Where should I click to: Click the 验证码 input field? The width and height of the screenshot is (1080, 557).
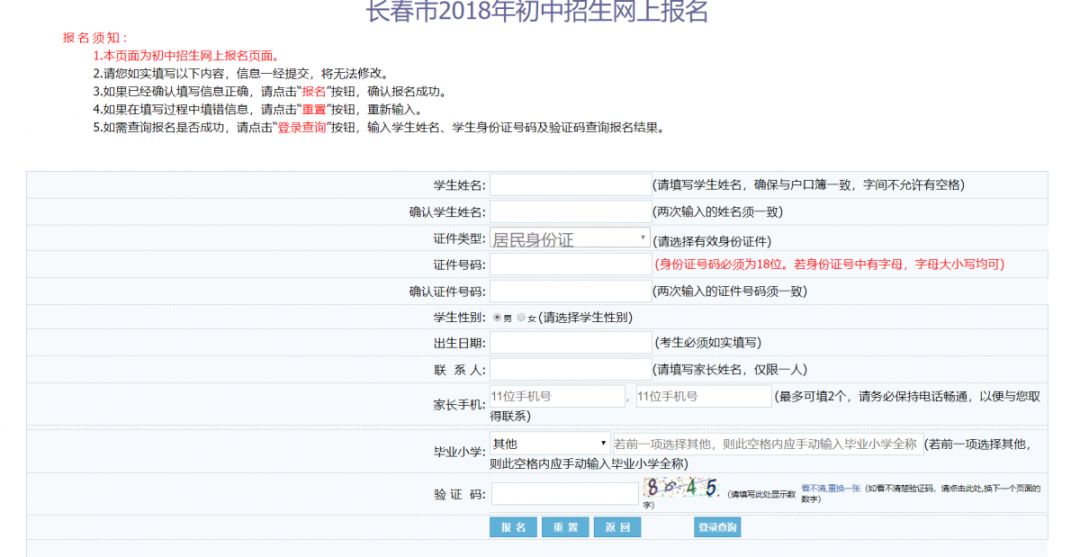tap(565, 494)
